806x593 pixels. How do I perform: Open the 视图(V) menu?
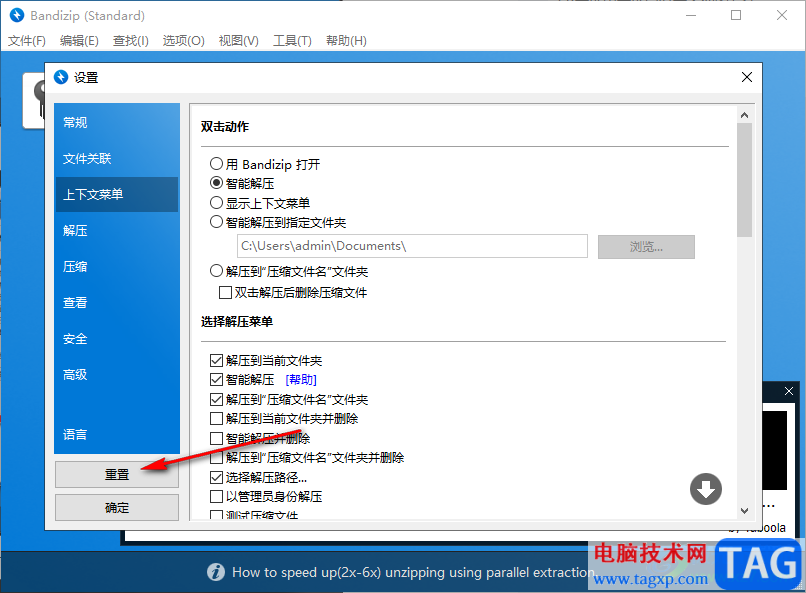[x=239, y=41]
